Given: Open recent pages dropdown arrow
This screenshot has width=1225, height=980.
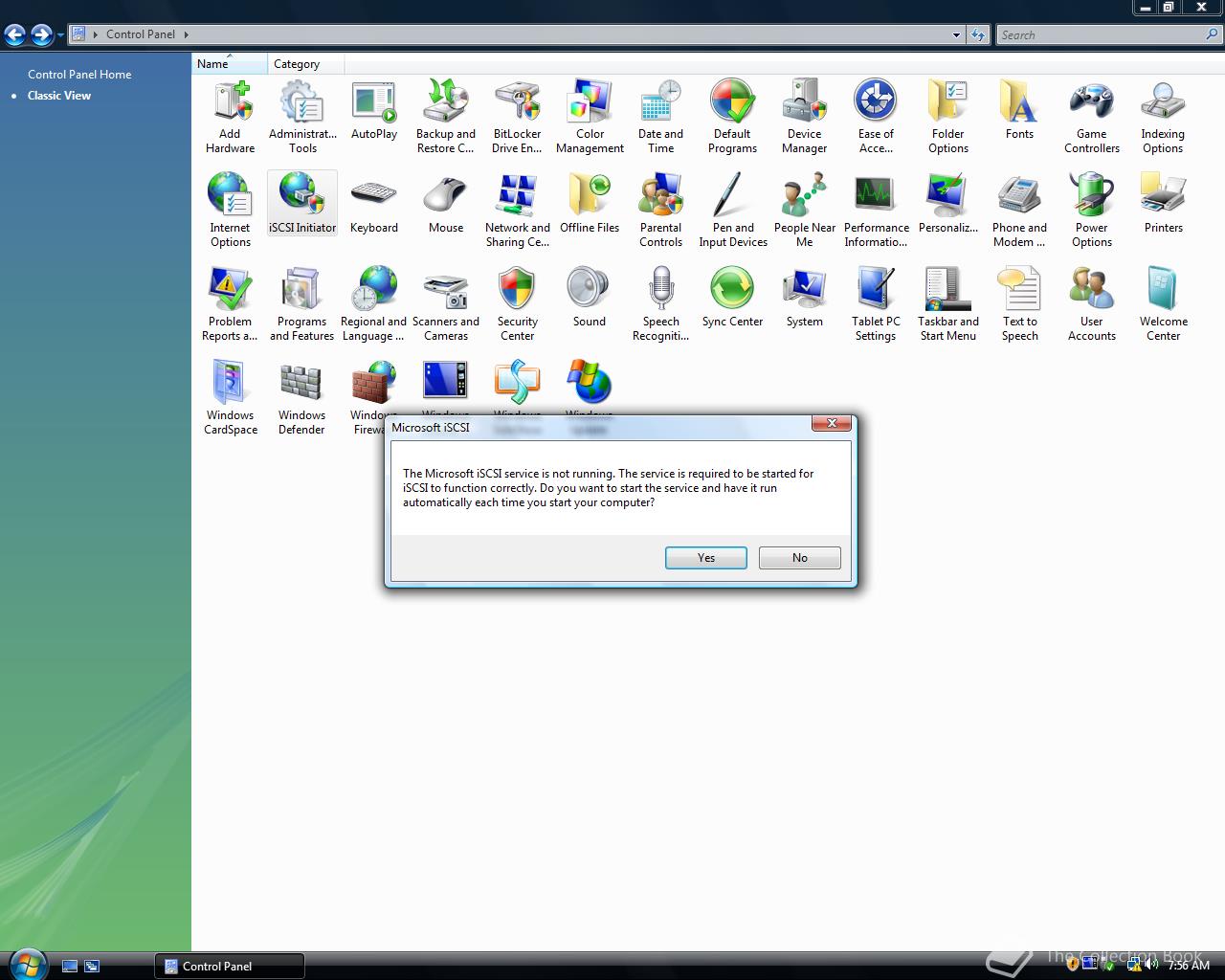Looking at the screenshot, I should click(x=60, y=35).
